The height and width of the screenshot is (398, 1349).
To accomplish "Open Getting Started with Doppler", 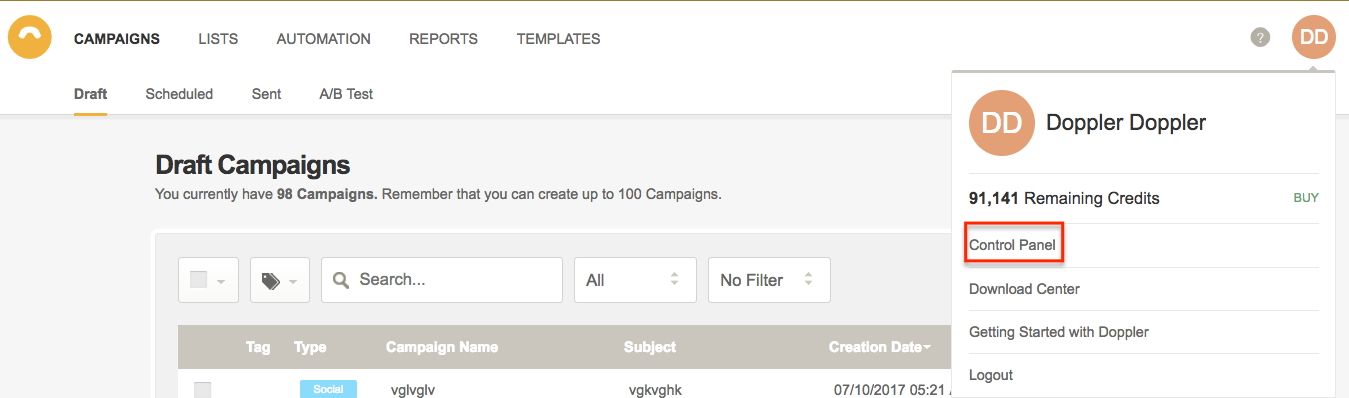I will [x=1059, y=332].
